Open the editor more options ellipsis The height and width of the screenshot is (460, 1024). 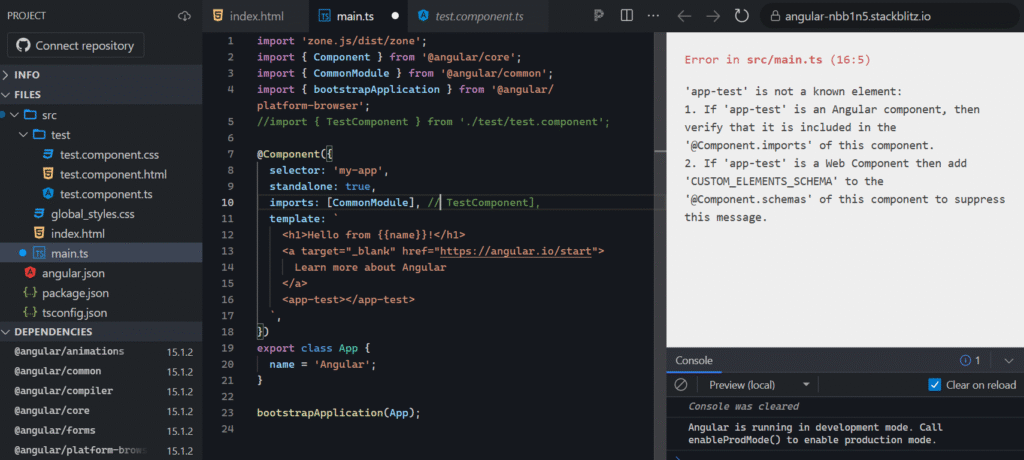coord(652,16)
